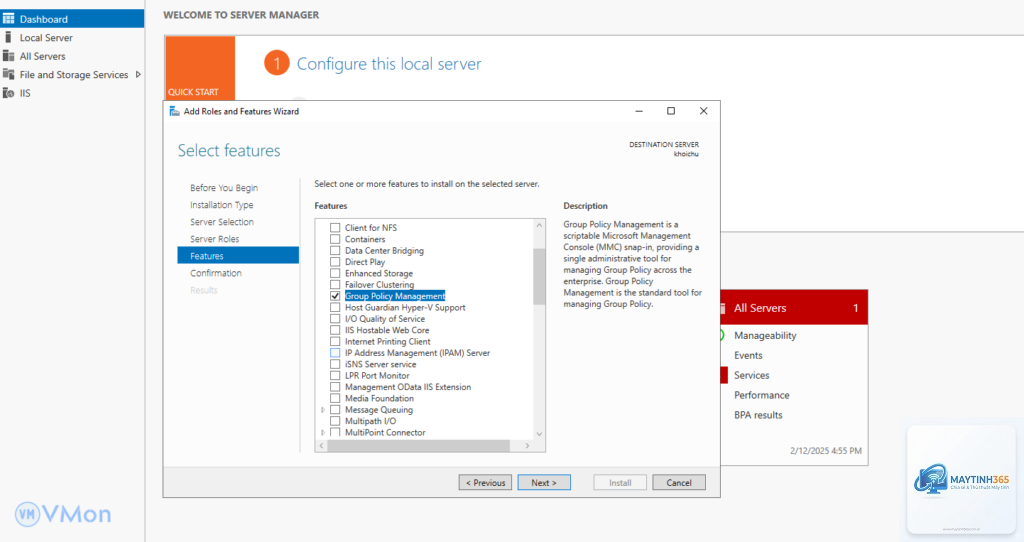Check LPR Port Monitor feature
The height and width of the screenshot is (542, 1024).
coord(335,375)
